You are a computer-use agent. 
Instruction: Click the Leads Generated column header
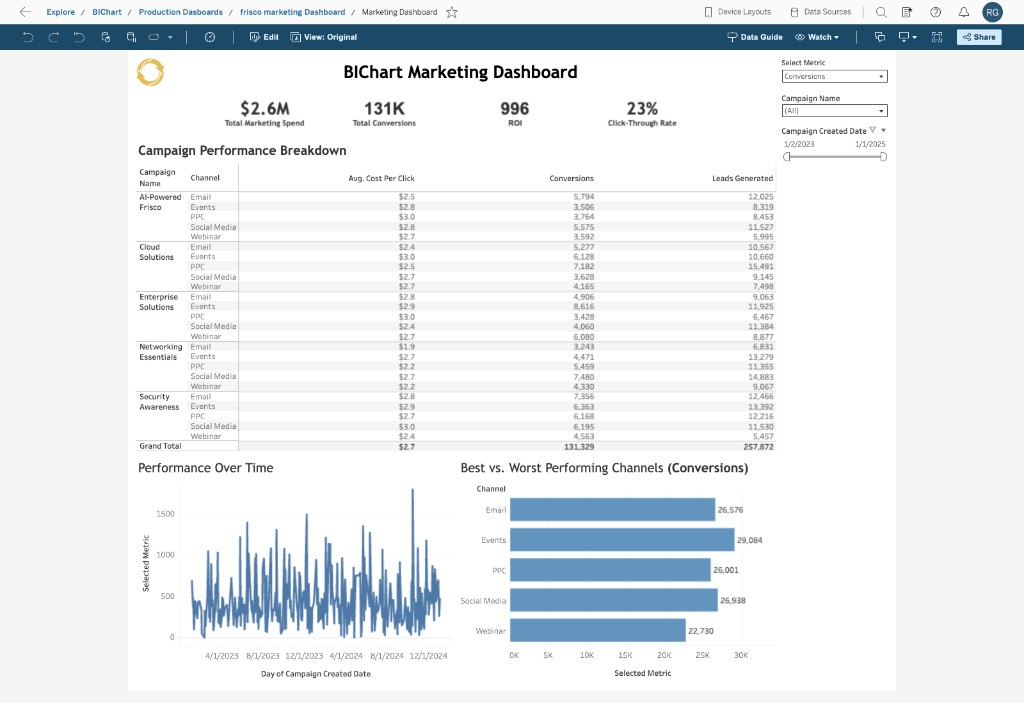[x=743, y=178]
